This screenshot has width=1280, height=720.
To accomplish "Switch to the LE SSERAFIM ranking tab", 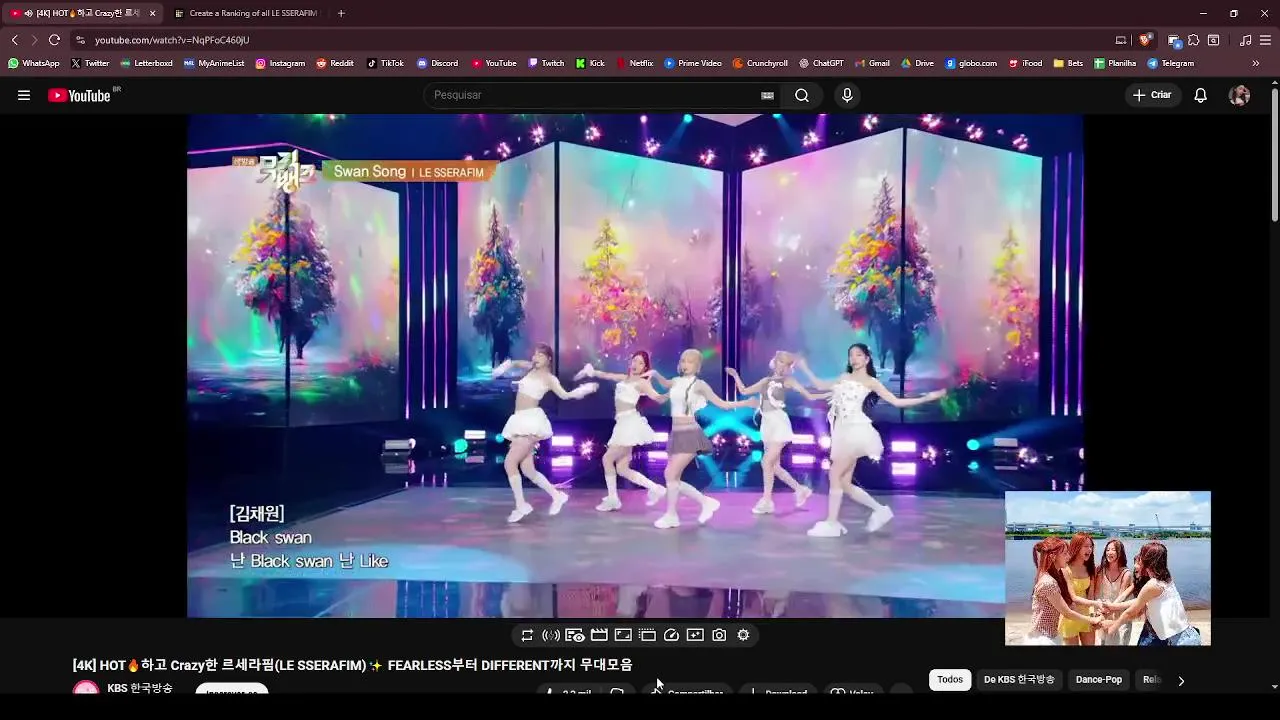I will 245,13.
